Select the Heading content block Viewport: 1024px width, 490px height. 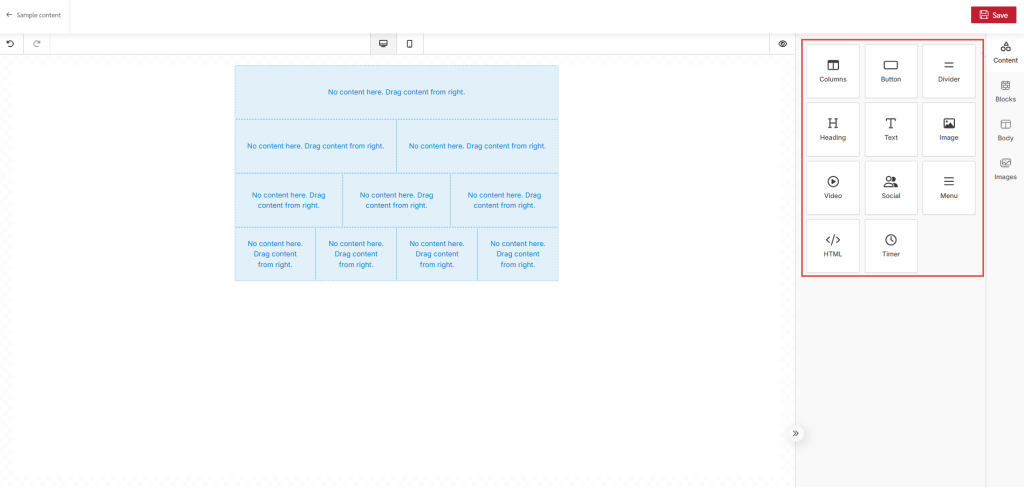[832, 129]
